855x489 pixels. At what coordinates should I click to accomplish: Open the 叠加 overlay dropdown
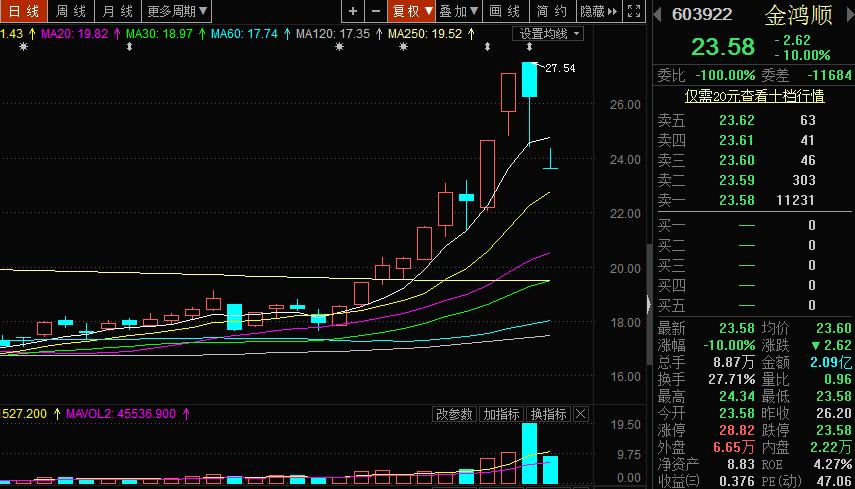pyautogui.click(x=459, y=11)
